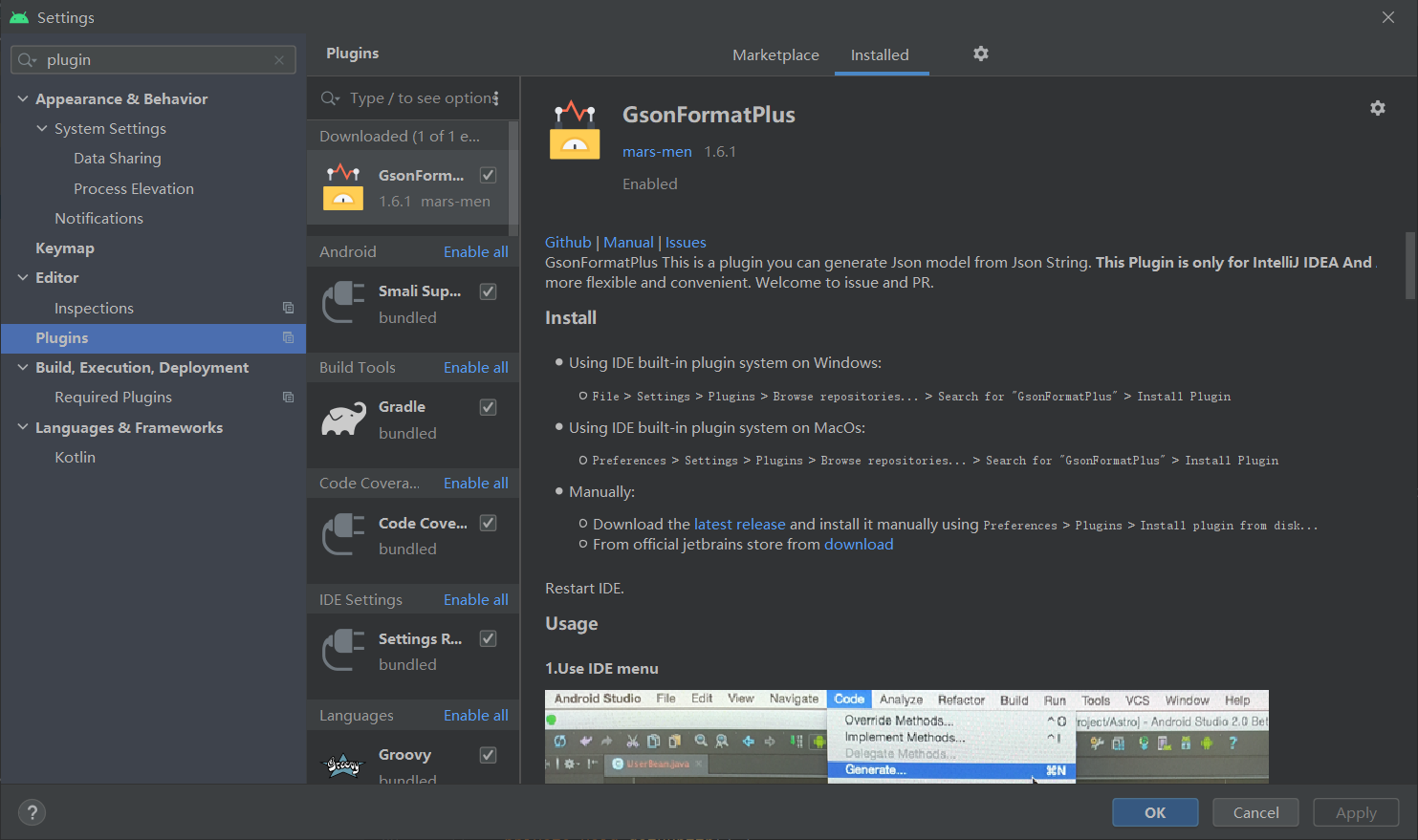Open GsonFormatPlus plugin options gear

pos(1377,108)
